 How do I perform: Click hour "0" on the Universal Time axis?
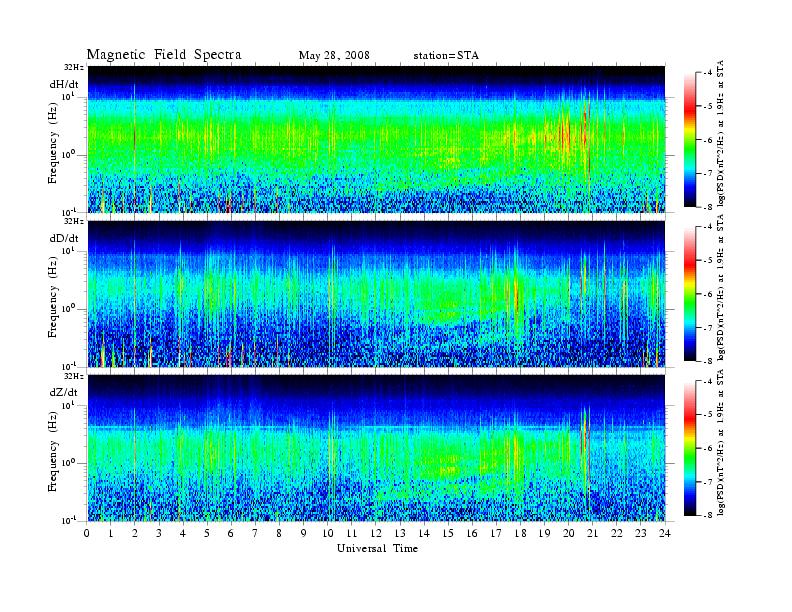87,533
